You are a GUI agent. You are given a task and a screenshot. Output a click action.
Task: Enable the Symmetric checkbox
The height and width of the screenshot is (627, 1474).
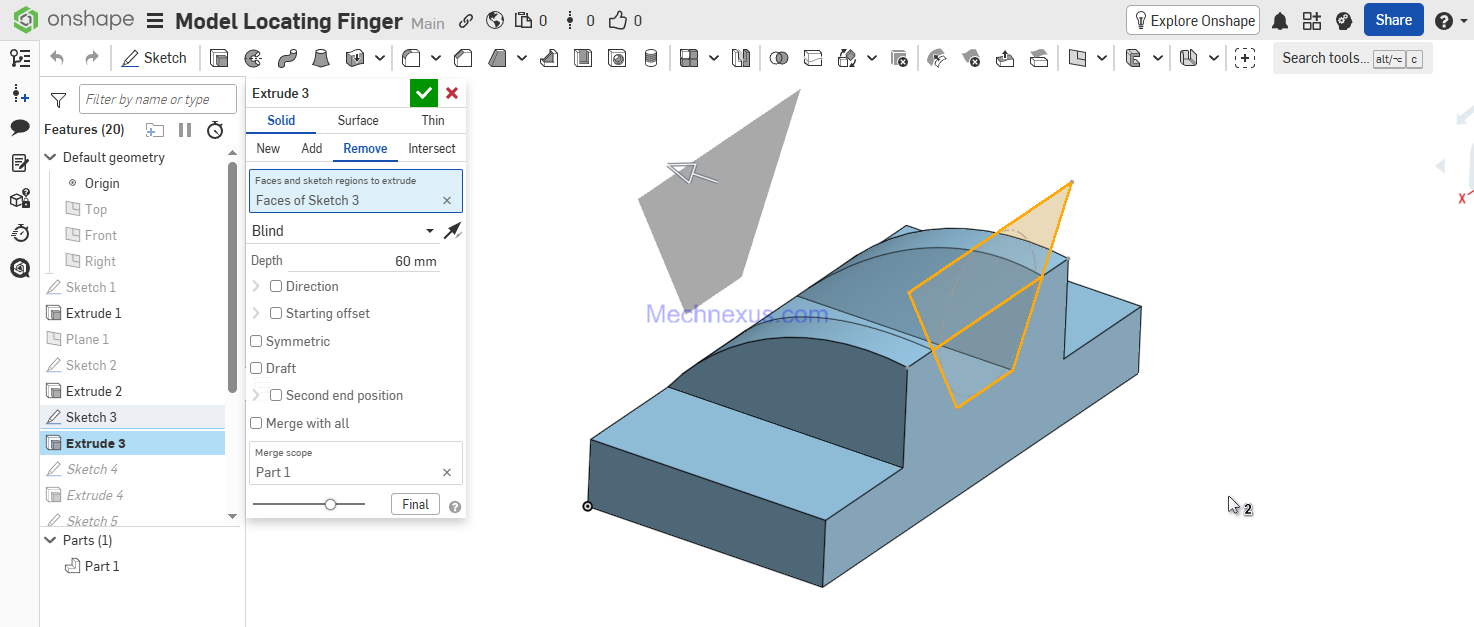pyautogui.click(x=256, y=342)
